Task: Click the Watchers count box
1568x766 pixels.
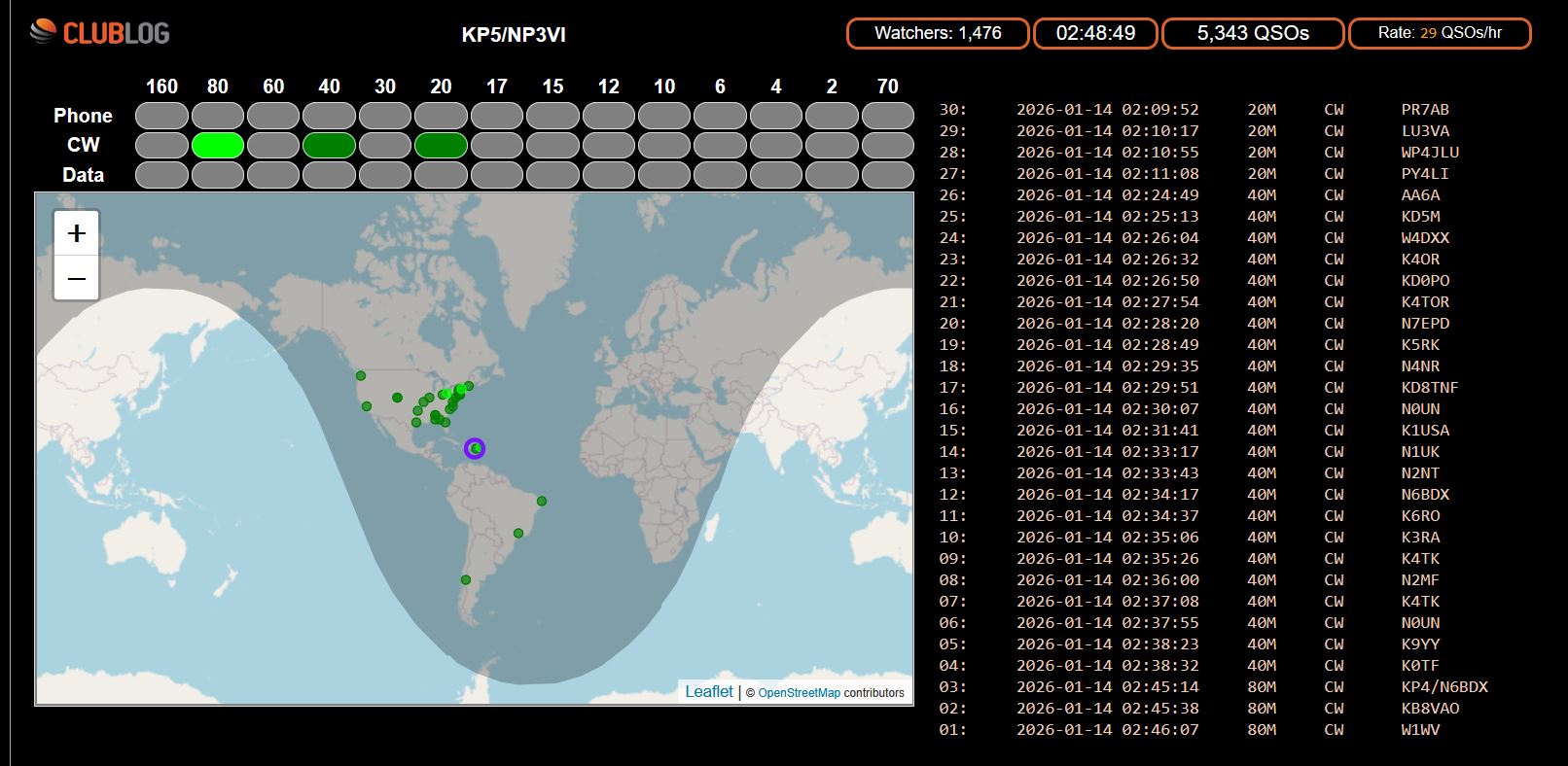Action: pyautogui.click(x=938, y=33)
